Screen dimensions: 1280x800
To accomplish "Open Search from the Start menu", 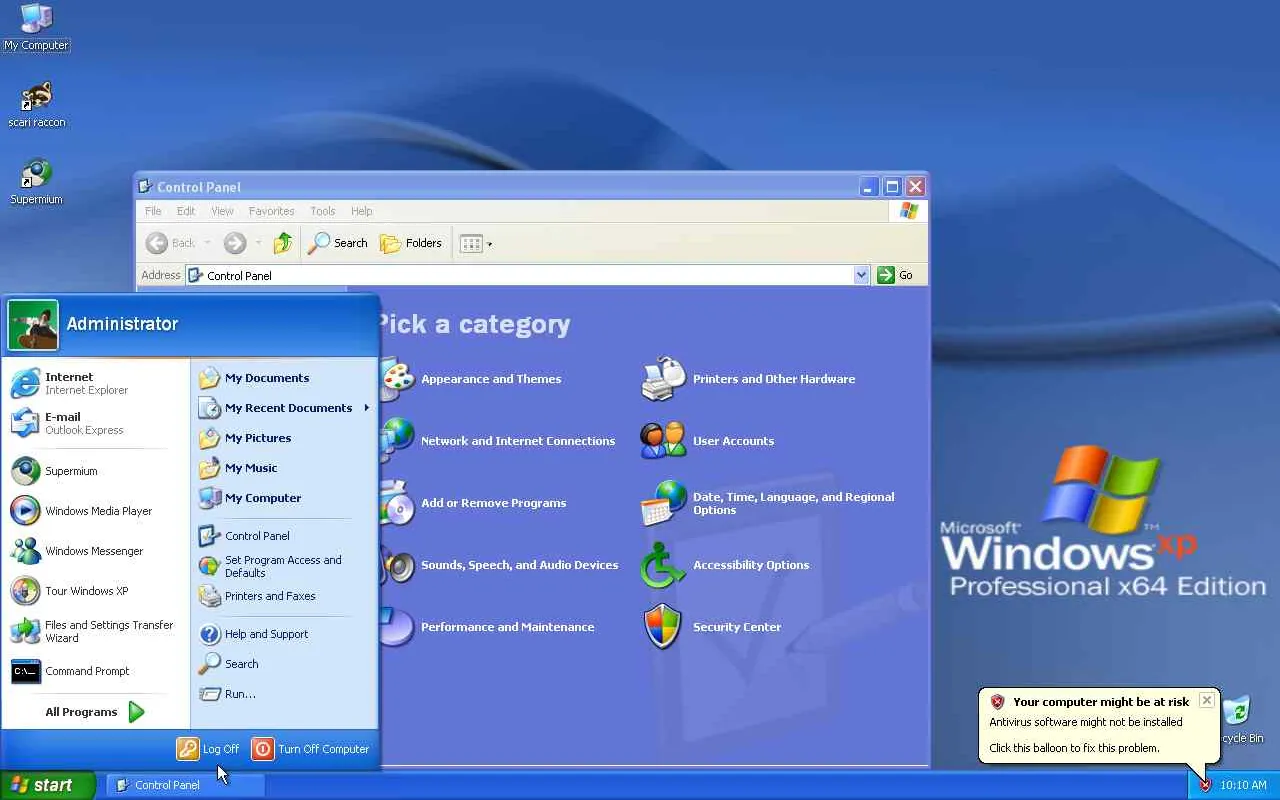I will pos(284,664).
